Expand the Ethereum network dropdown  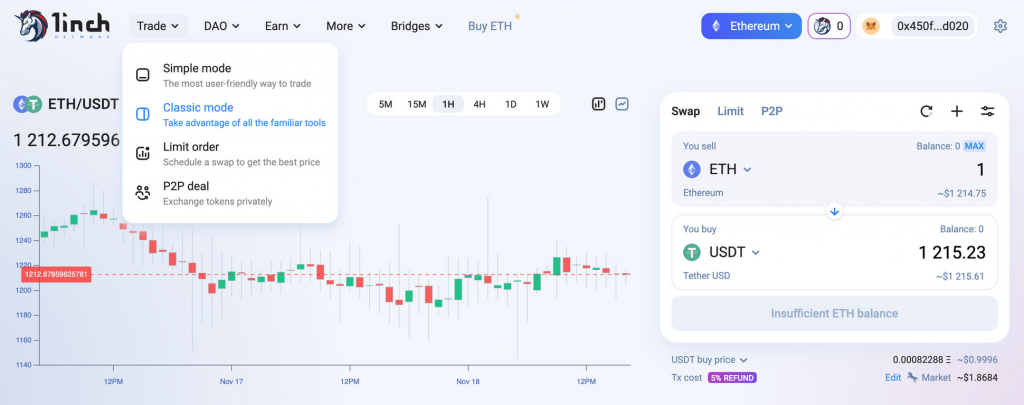751,26
